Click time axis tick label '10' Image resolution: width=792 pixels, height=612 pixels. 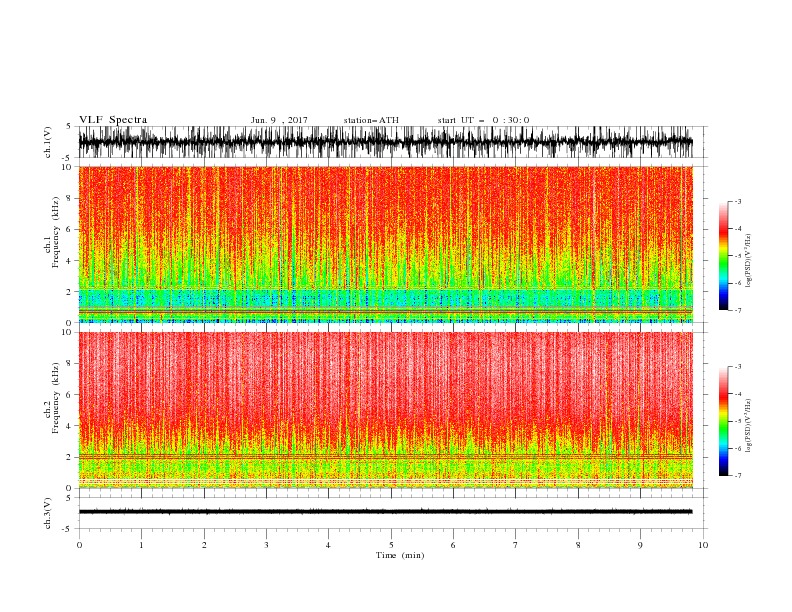[x=703, y=545]
